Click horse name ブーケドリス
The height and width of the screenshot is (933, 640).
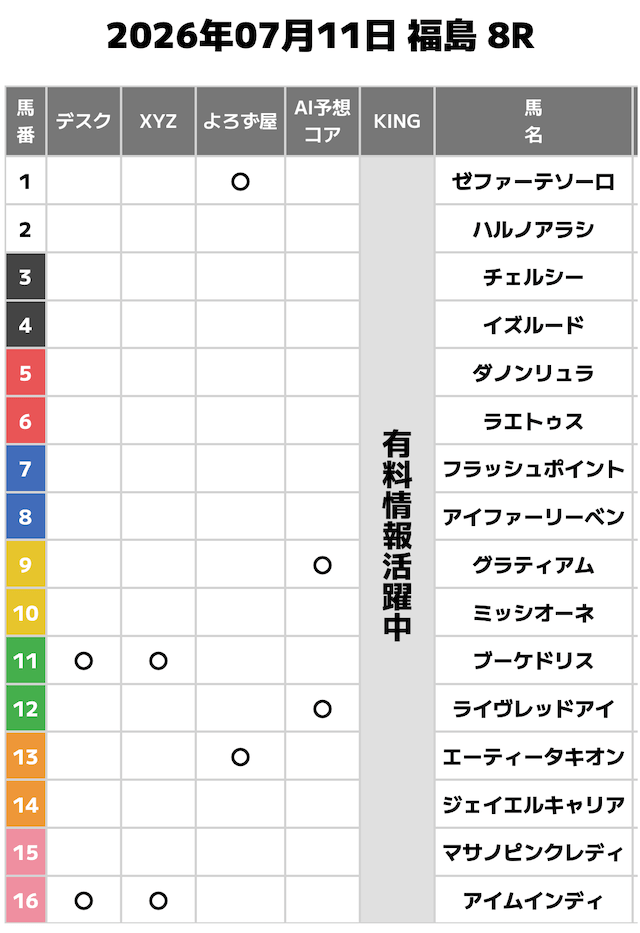coord(534,661)
